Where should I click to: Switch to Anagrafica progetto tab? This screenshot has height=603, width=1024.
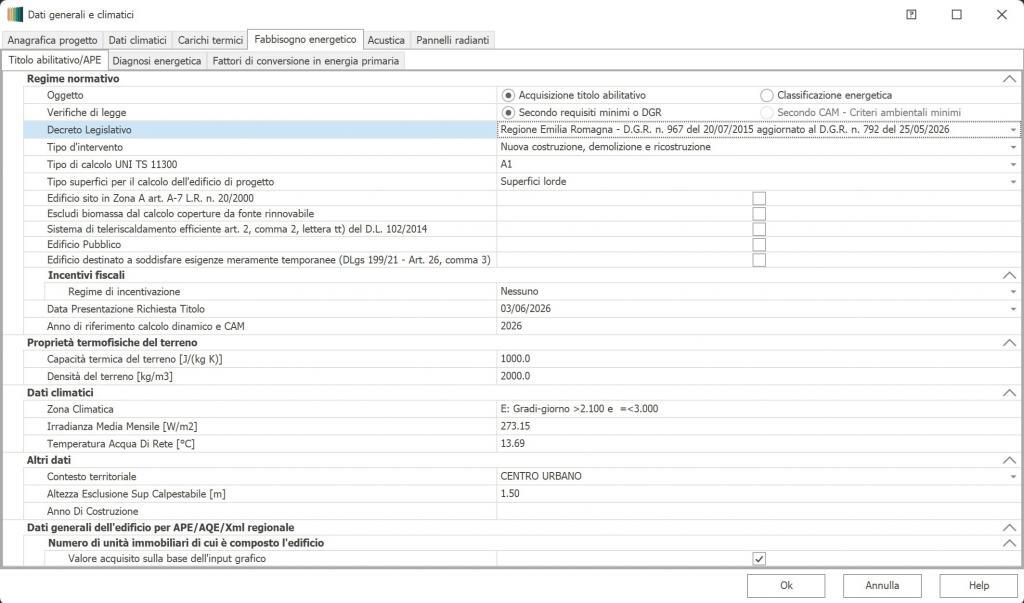click(52, 40)
